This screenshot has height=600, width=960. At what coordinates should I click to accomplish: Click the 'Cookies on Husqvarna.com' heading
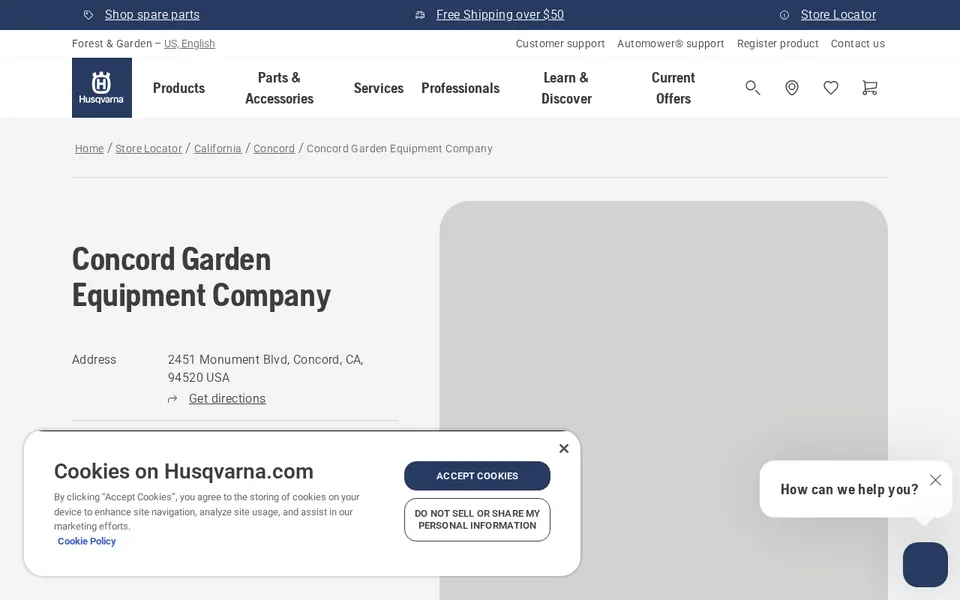[x=184, y=471]
